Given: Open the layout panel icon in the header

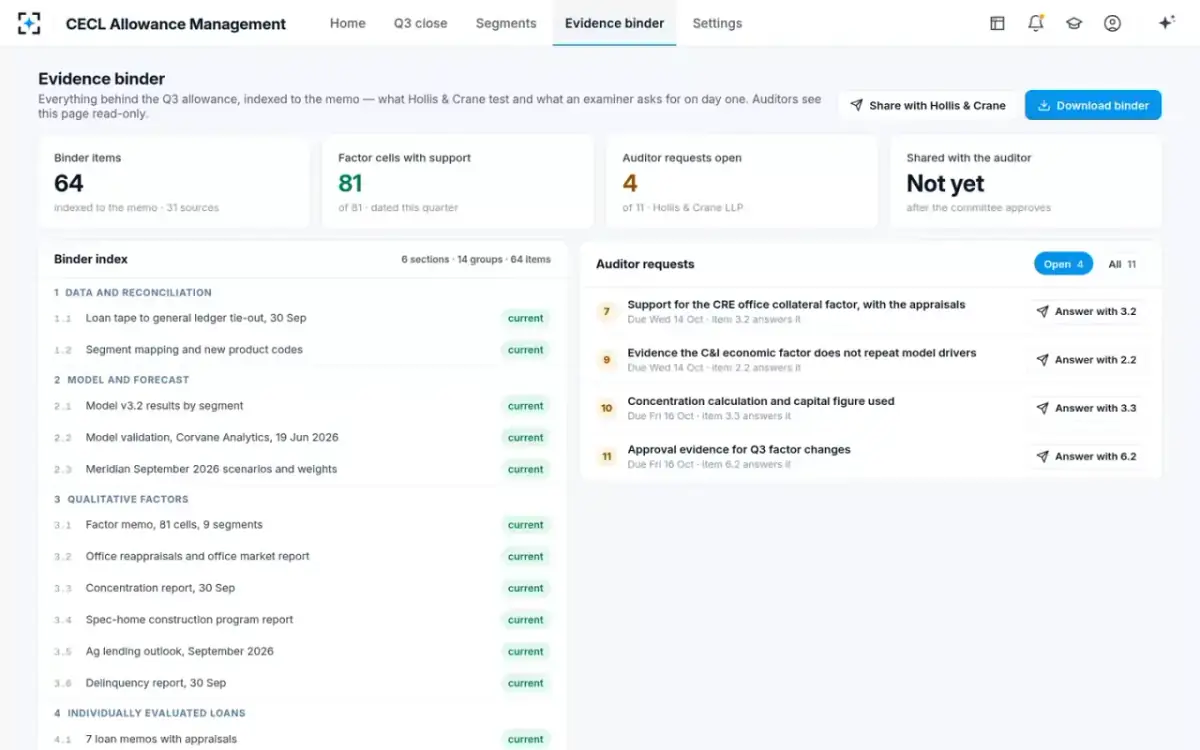Looking at the screenshot, I should click(x=997, y=23).
